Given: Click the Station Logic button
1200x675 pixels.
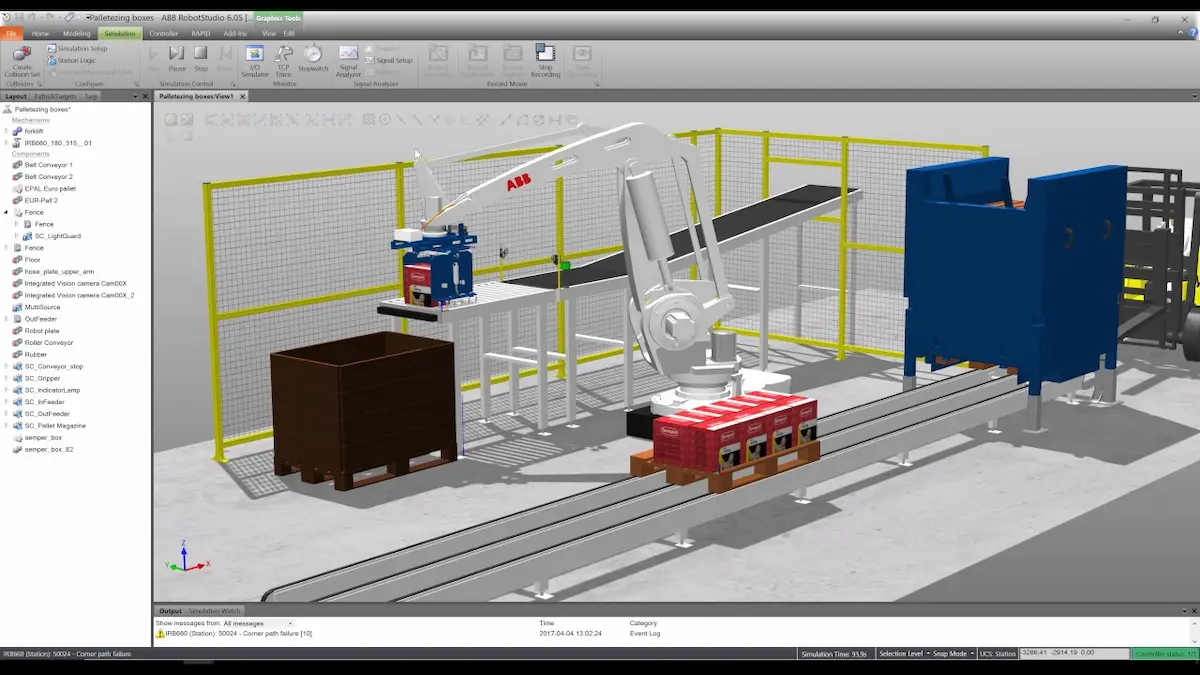Looking at the screenshot, I should pos(75,60).
